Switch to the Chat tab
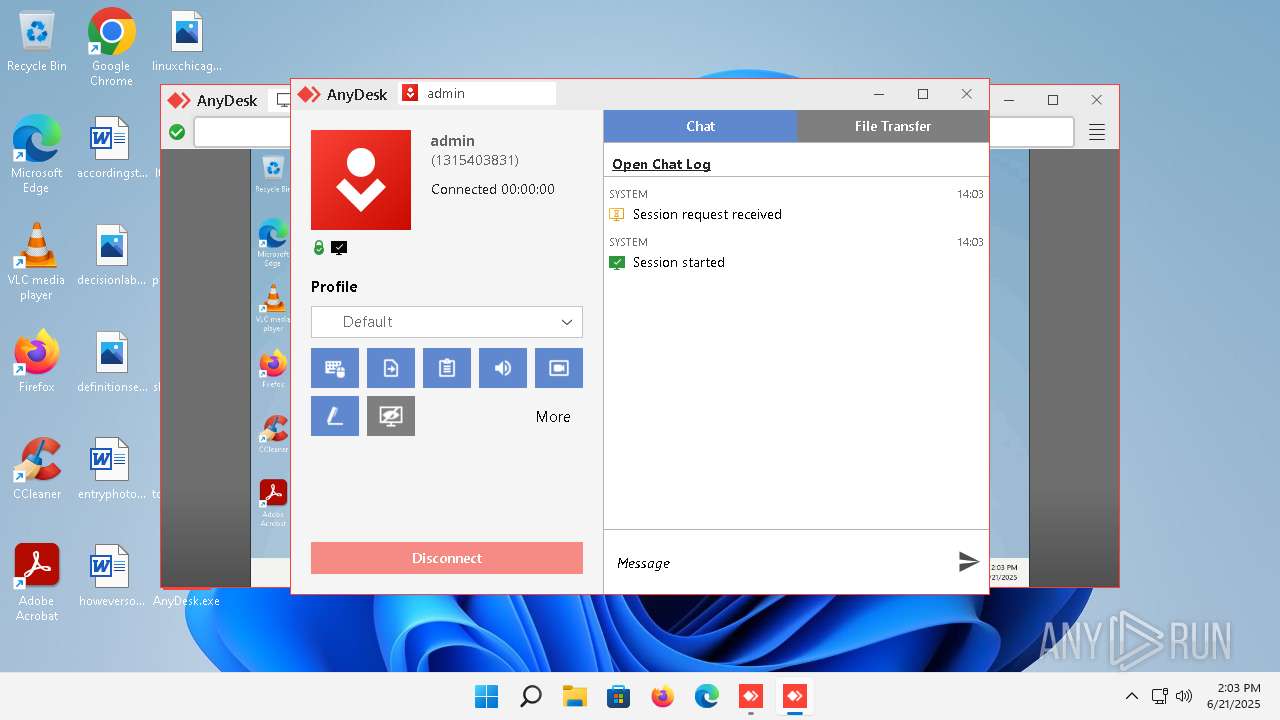 click(x=700, y=126)
